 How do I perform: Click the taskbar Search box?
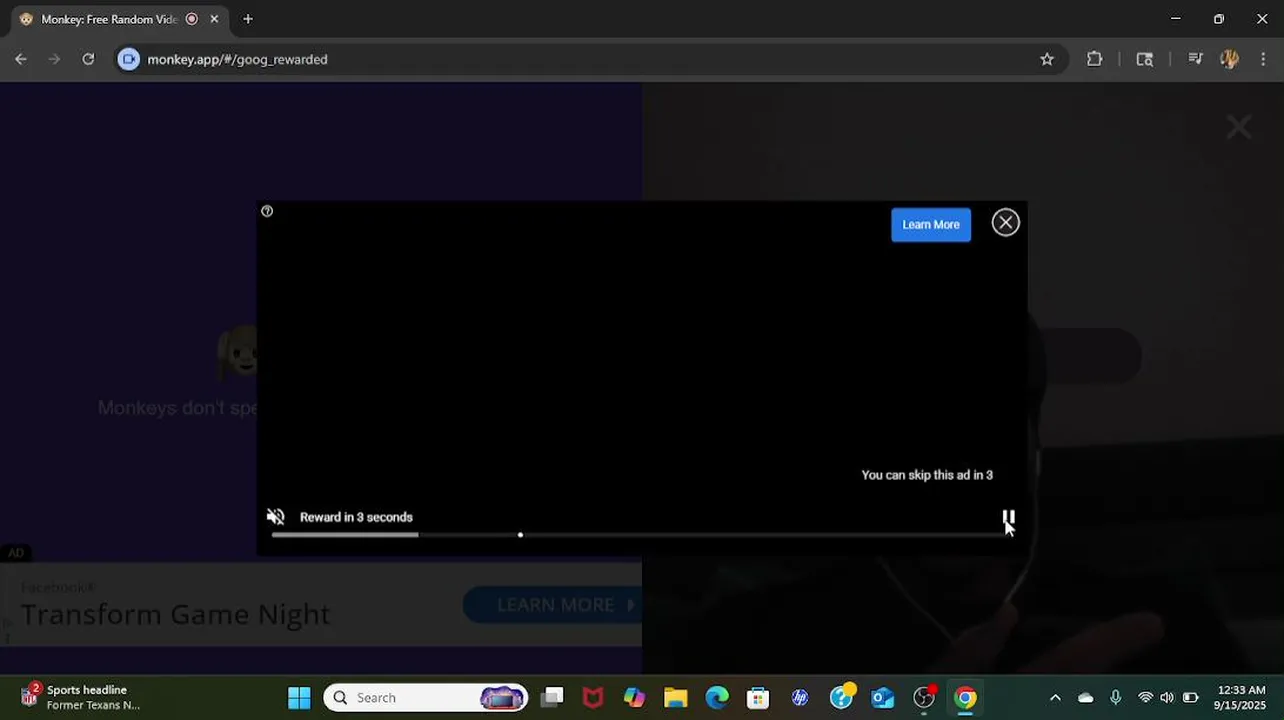pyautogui.click(x=426, y=698)
